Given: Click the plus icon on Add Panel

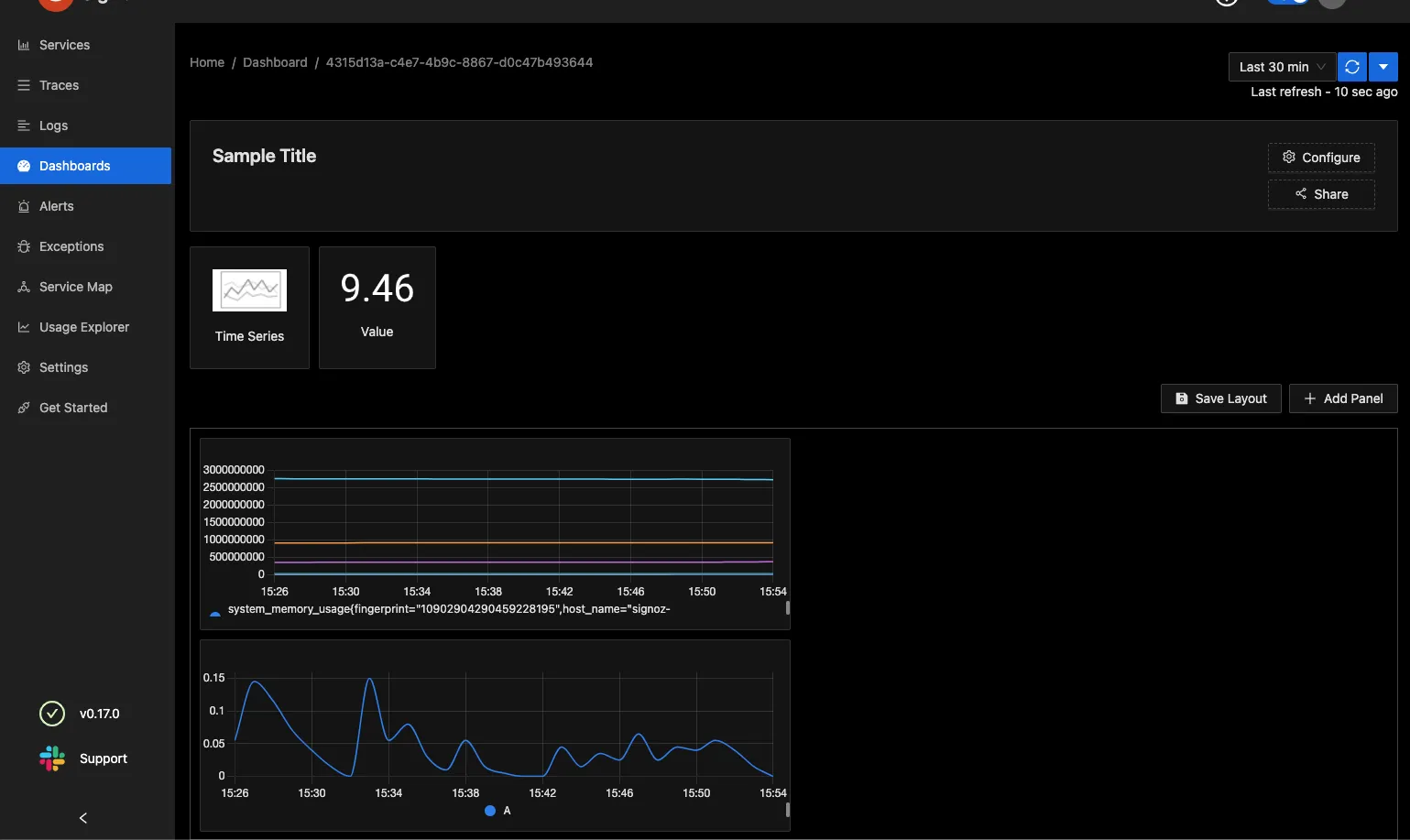Looking at the screenshot, I should tap(1310, 398).
